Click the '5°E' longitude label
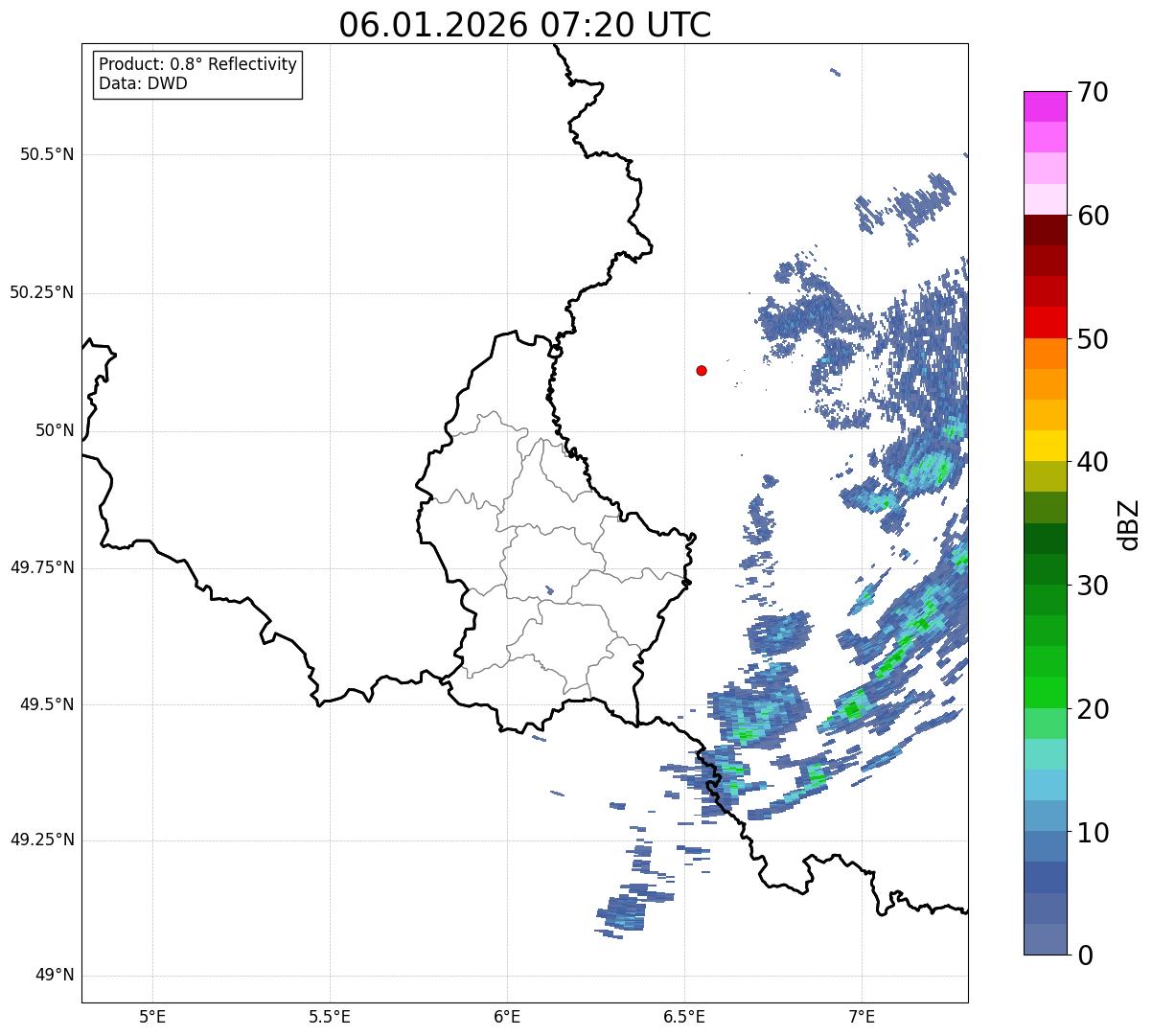 click(152, 1016)
